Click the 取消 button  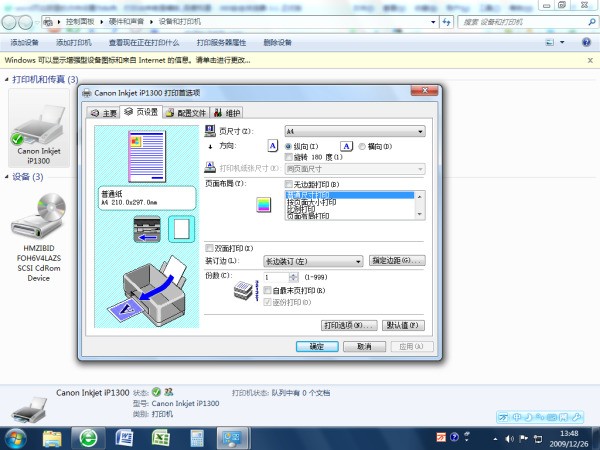(364, 346)
